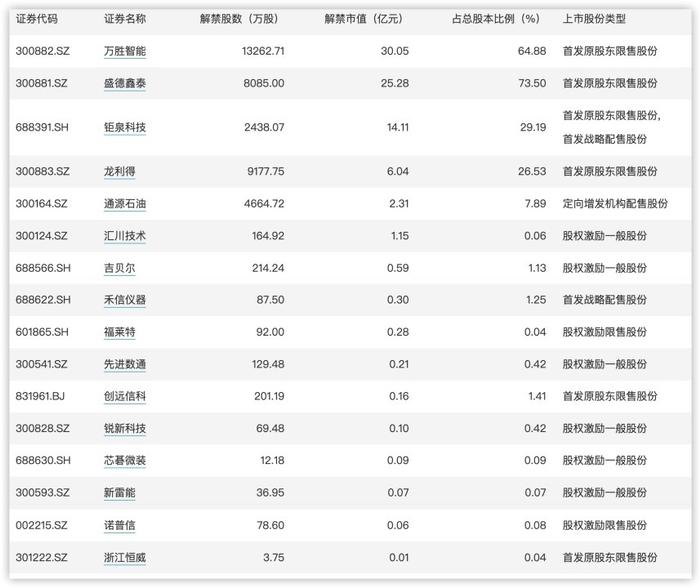Select the code 002215.SZ
Screen dimensions: 700x588
coord(42,525)
